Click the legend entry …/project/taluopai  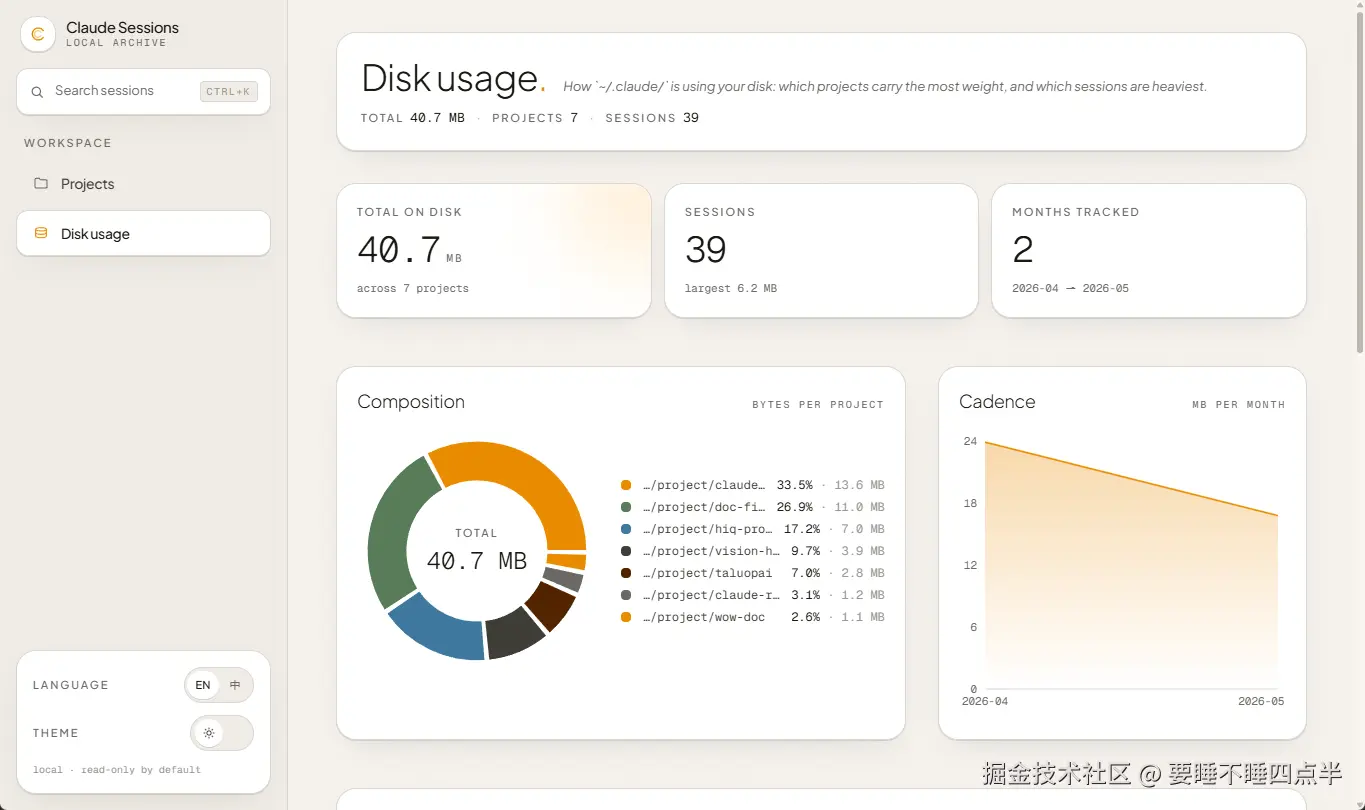(x=752, y=573)
